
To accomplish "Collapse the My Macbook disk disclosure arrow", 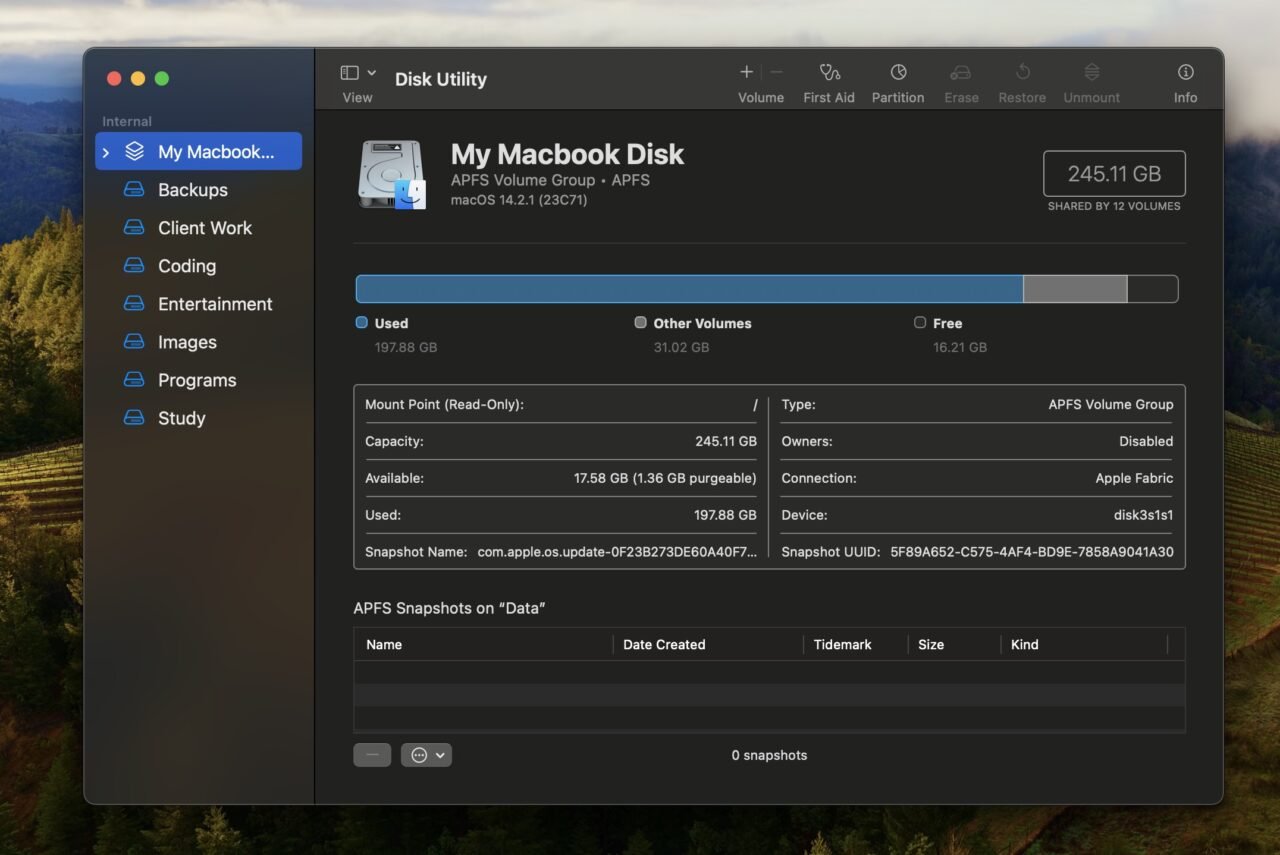I will [x=104, y=151].
